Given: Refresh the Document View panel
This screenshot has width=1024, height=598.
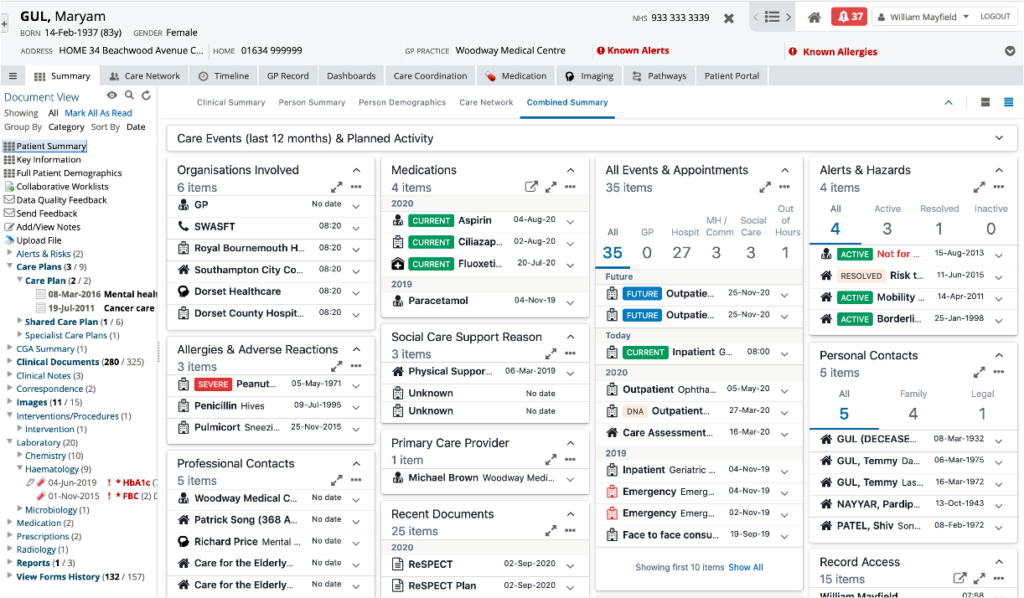Looking at the screenshot, I should pos(146,96).
